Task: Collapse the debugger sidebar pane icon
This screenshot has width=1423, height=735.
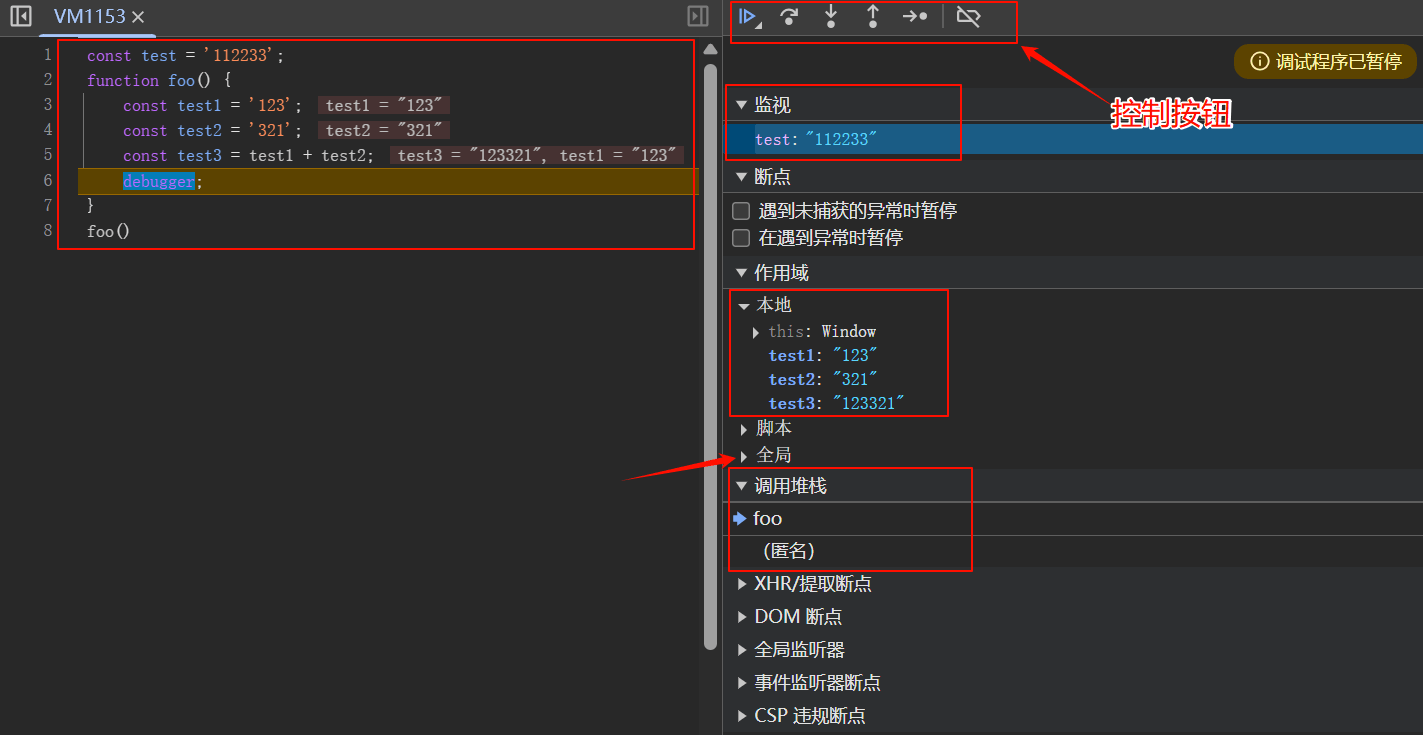Action: point(698,16)
